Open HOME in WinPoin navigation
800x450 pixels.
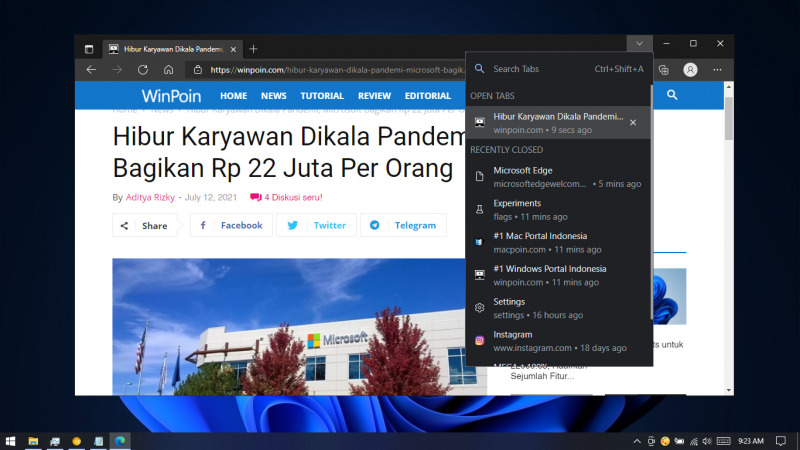[x=233, y=95]
